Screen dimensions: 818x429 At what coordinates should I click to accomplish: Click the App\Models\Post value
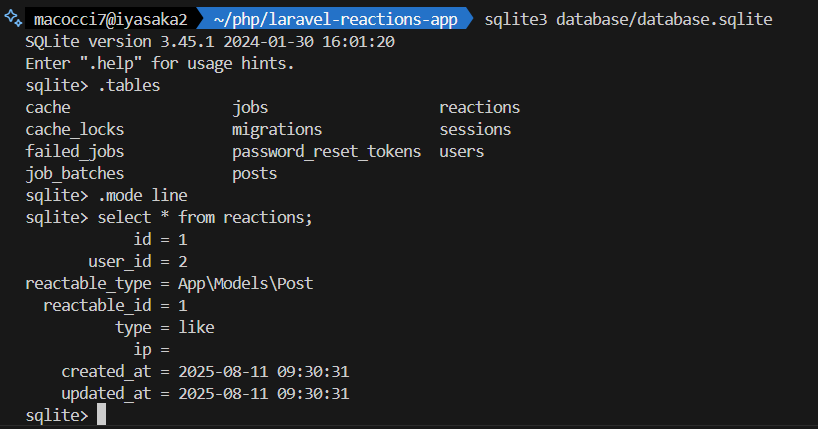[x=246, y=283]
